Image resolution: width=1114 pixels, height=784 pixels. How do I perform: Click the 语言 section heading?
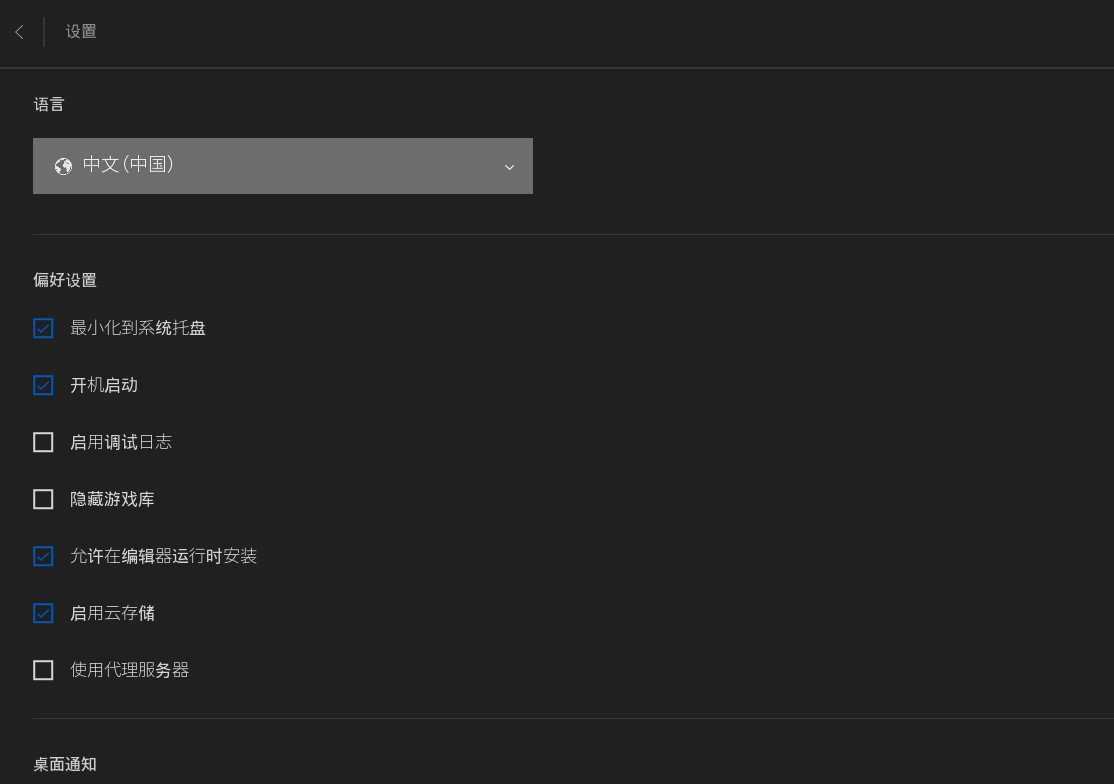tap(49, 104)
